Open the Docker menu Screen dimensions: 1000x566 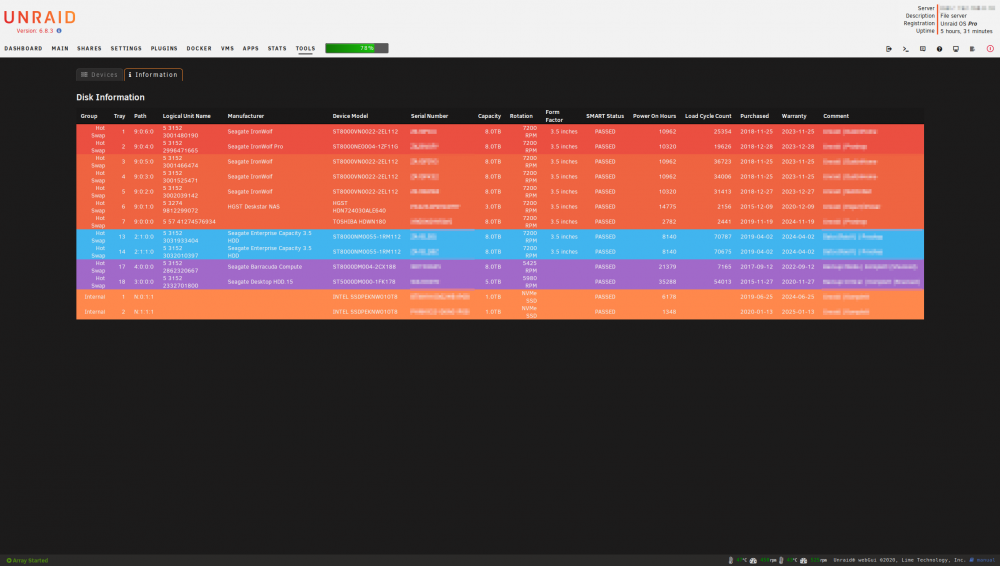(199, 48)
